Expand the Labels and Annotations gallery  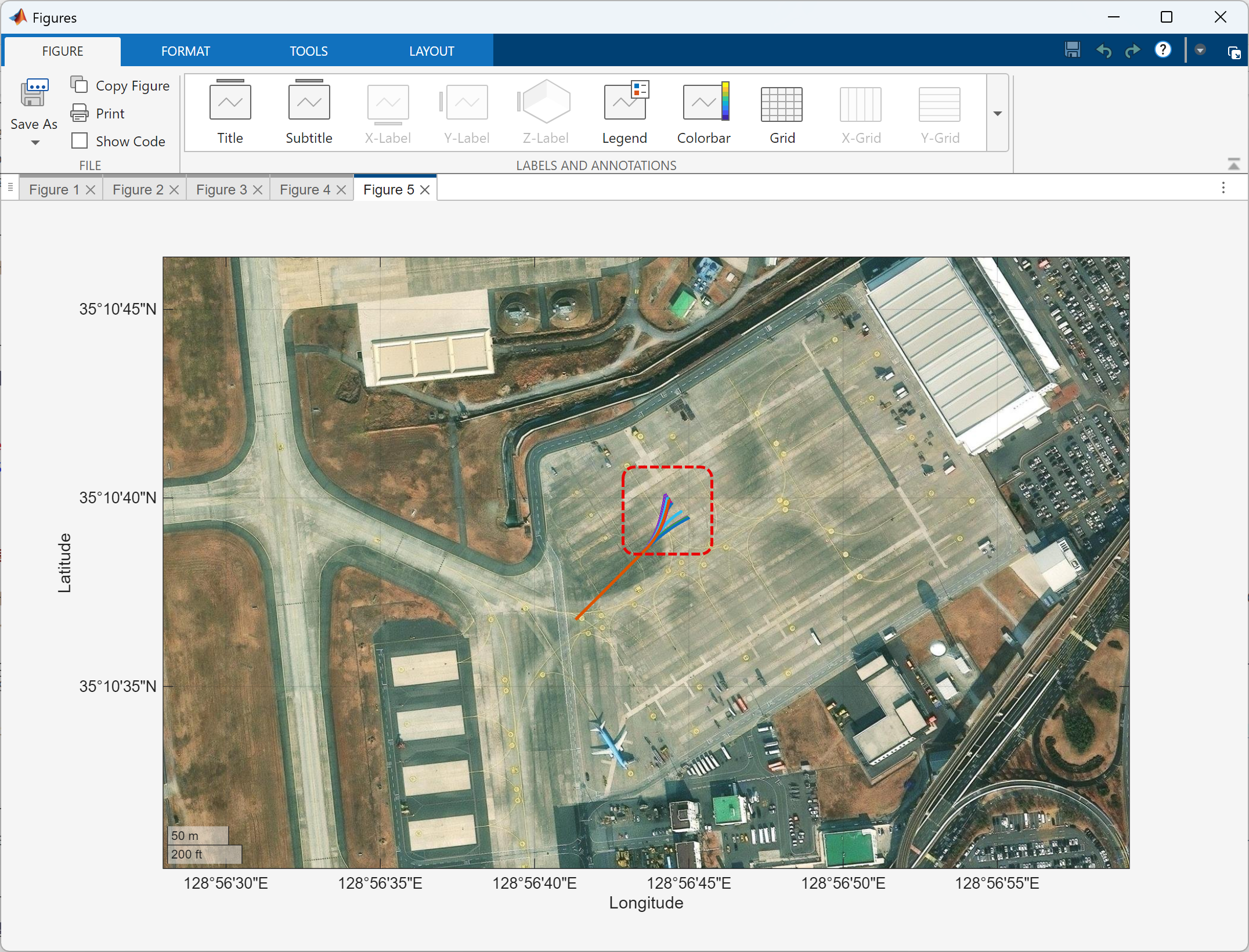(998, 113)
